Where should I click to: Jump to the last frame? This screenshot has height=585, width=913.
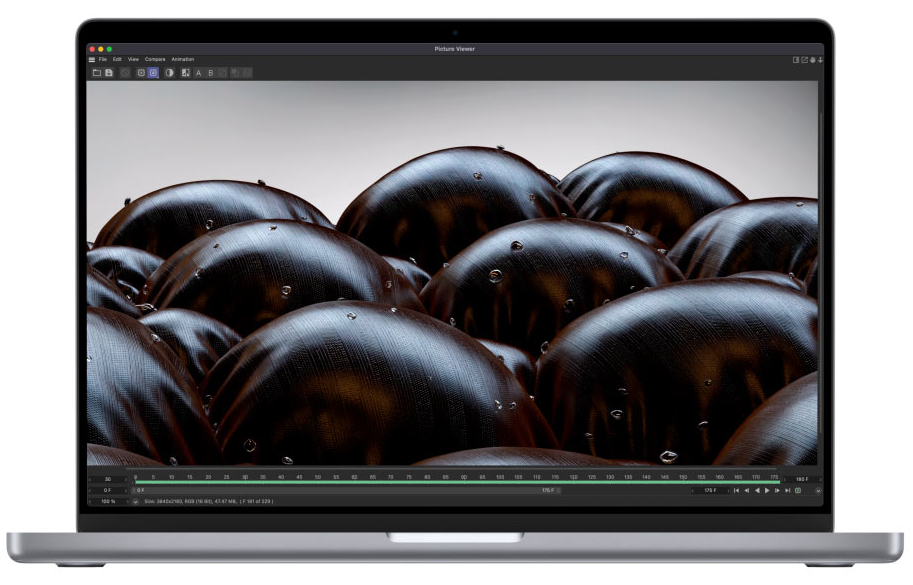787,491
